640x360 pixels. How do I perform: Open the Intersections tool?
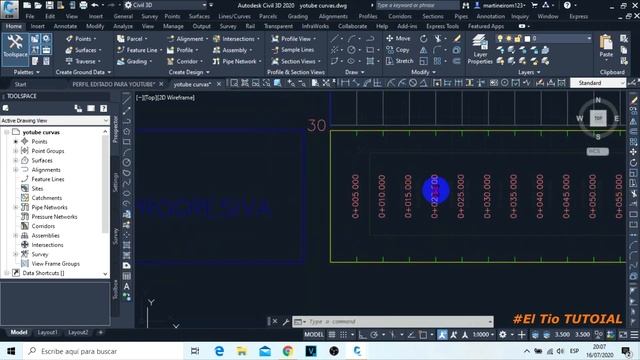235,39
